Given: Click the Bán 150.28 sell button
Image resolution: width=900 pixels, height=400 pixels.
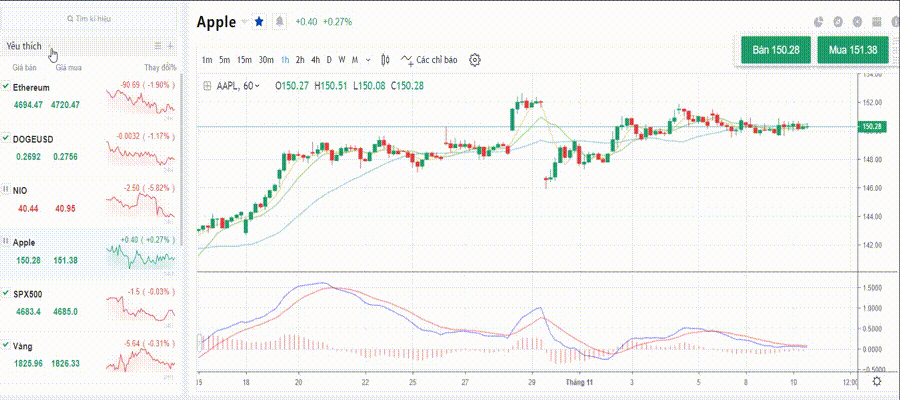Looking at the screenshot, I should click(x=775, y=50).
